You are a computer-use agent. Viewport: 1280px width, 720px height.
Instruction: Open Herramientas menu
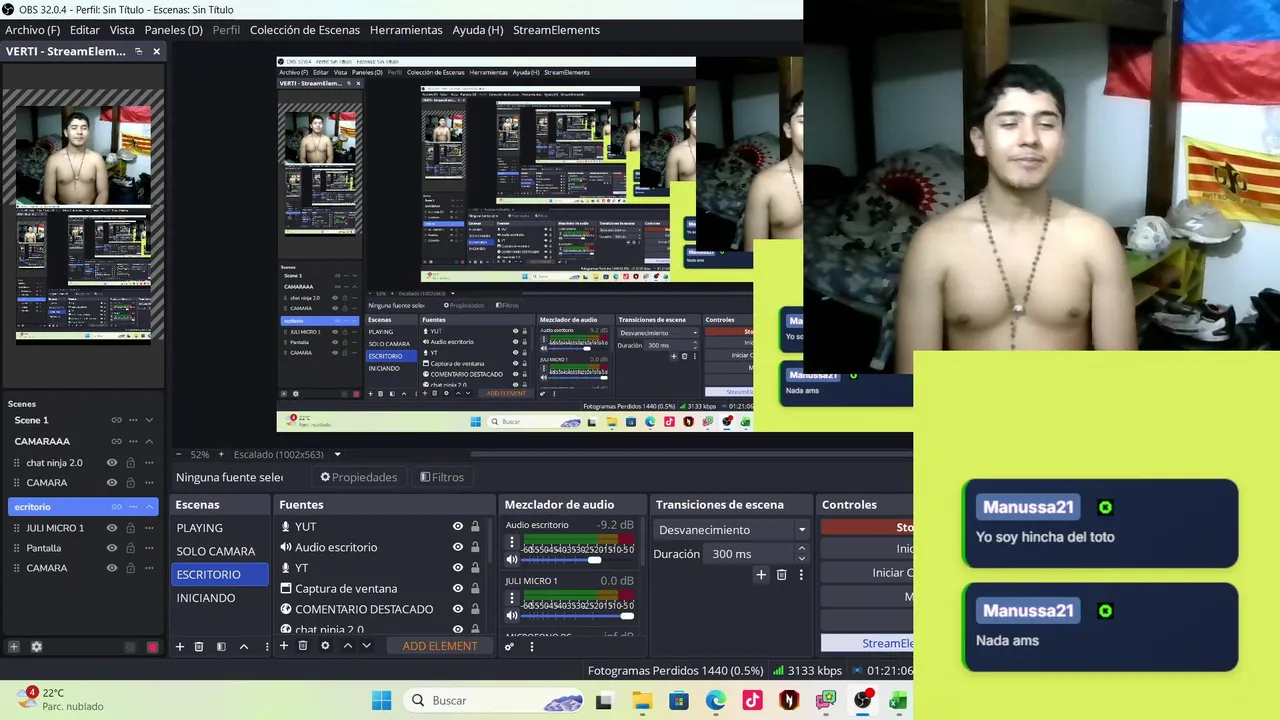[x=406, y=30]
